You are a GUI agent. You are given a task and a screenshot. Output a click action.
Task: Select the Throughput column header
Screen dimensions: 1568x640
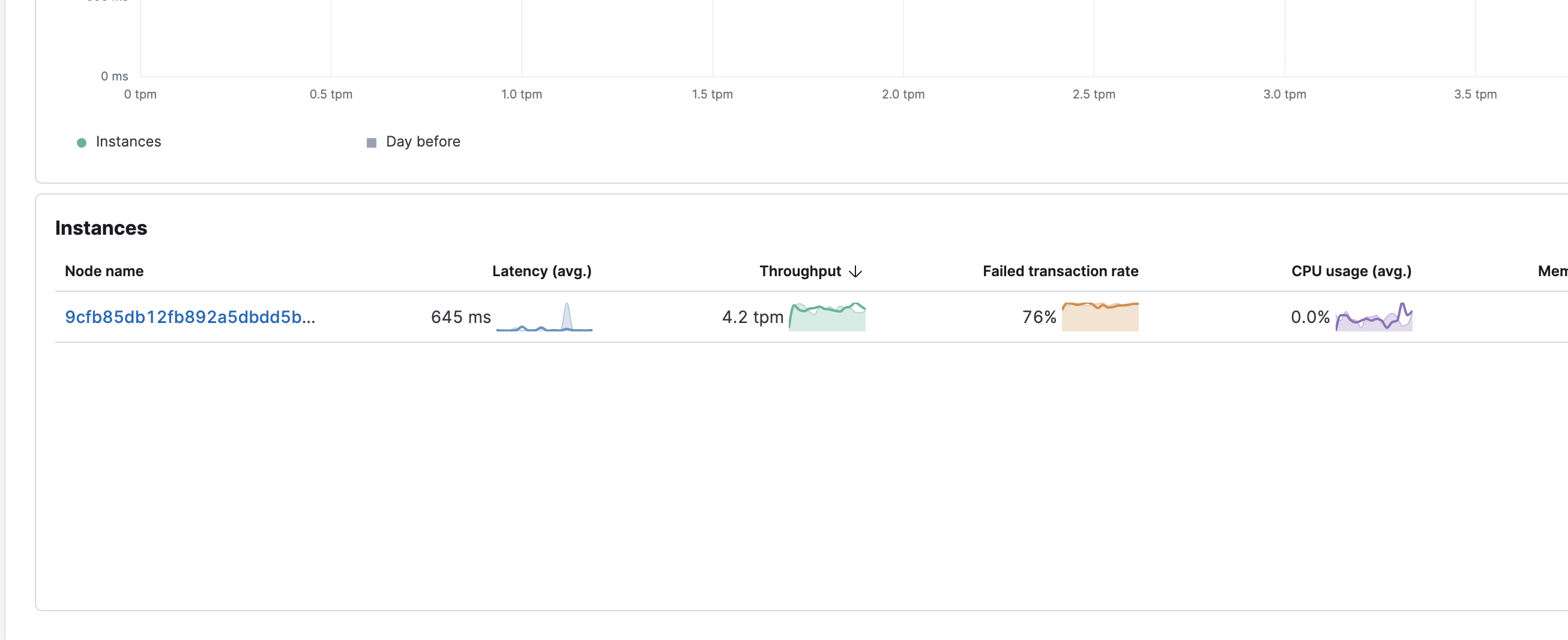click(x=801, y=271)
